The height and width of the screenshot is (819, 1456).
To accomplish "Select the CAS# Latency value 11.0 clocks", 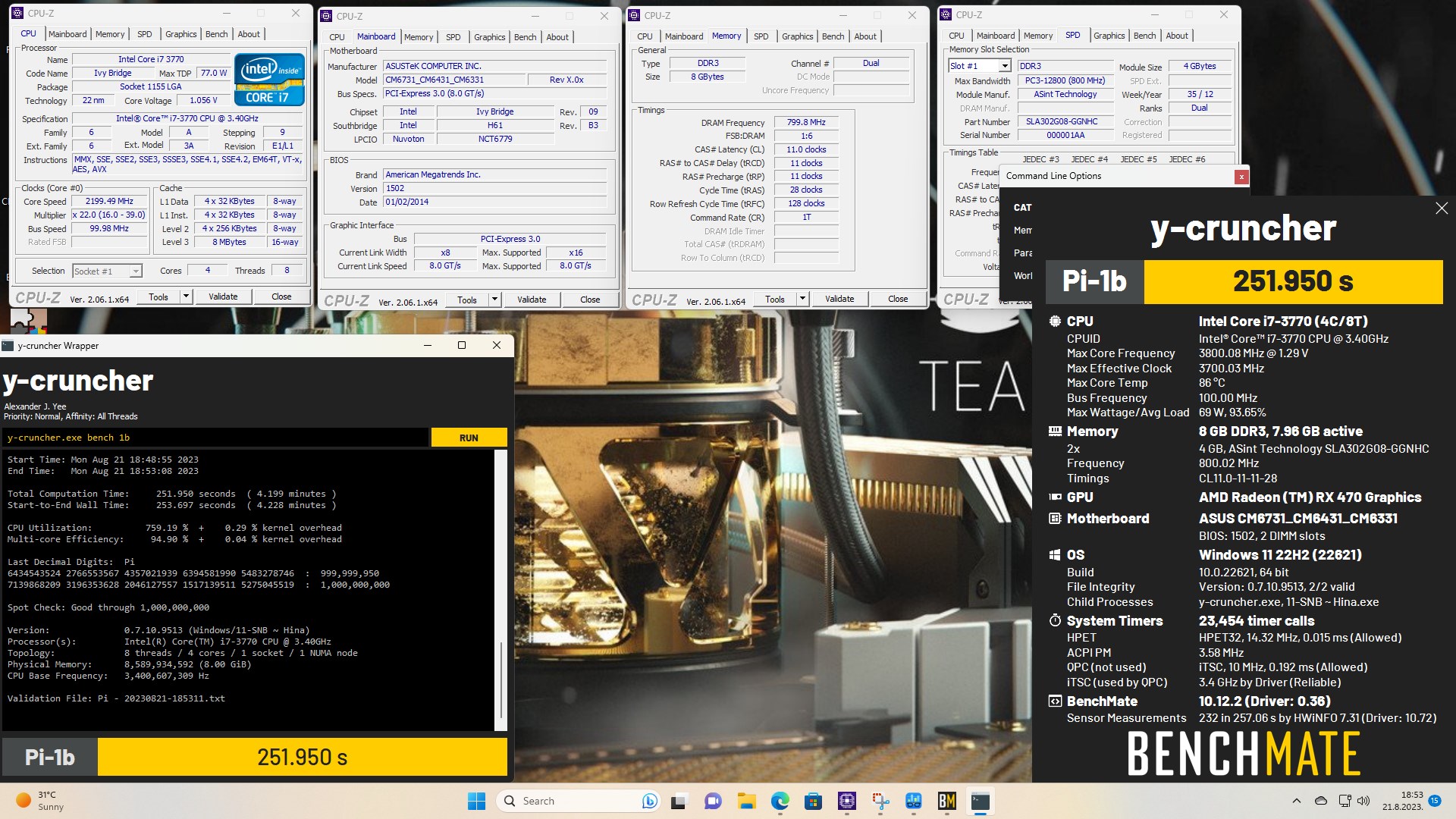I will coord(806,149).
